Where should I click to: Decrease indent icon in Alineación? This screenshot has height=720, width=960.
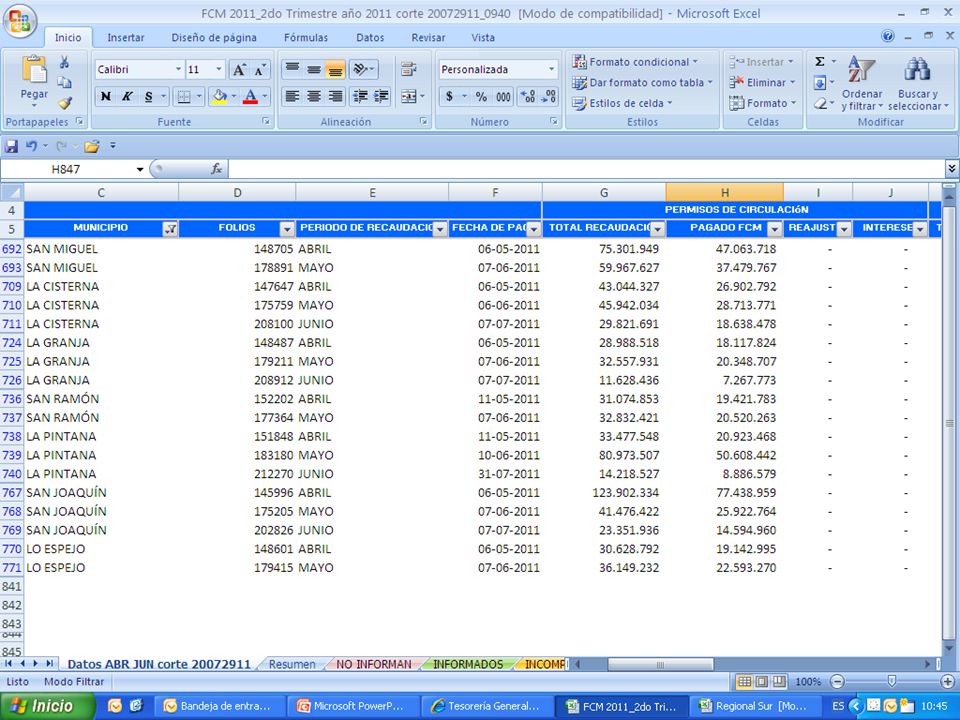point(361,96)
